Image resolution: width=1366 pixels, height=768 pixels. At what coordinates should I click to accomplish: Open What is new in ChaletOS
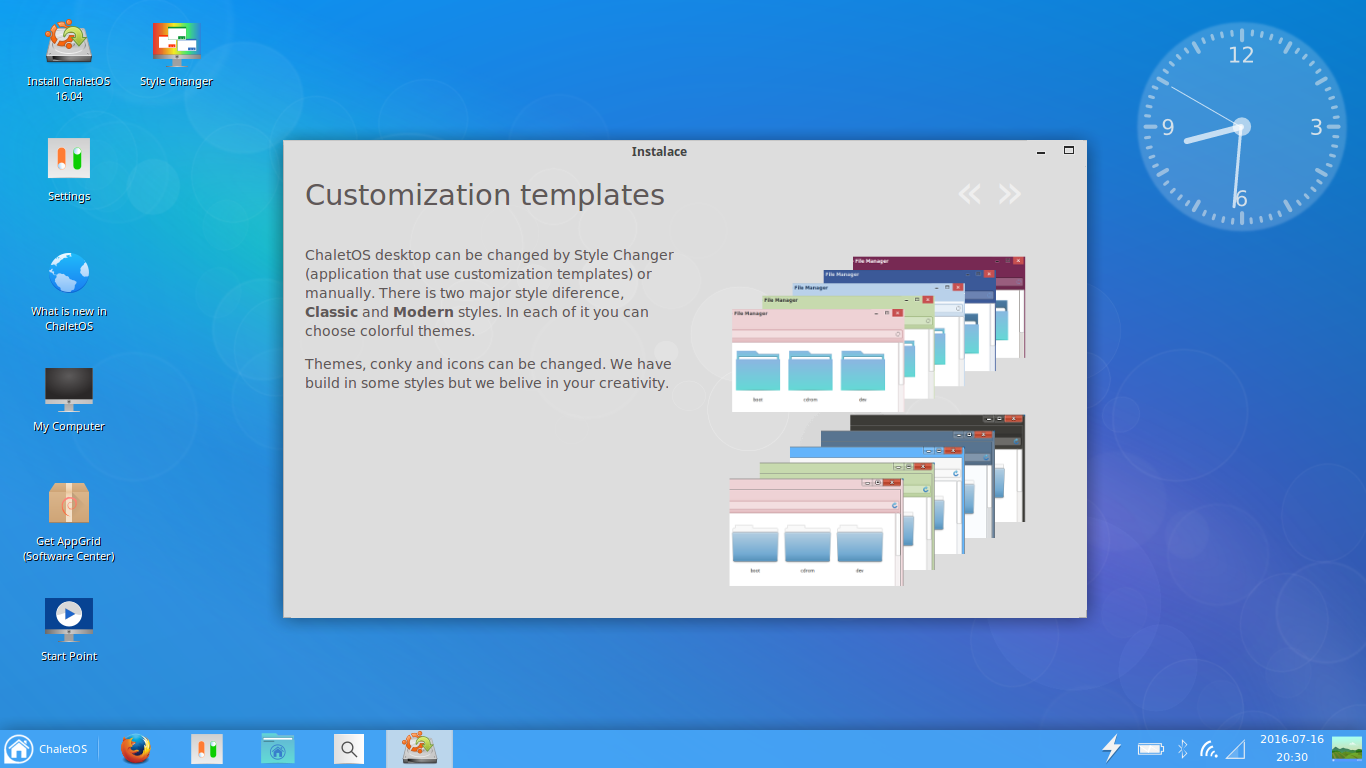tap(69, 291)
